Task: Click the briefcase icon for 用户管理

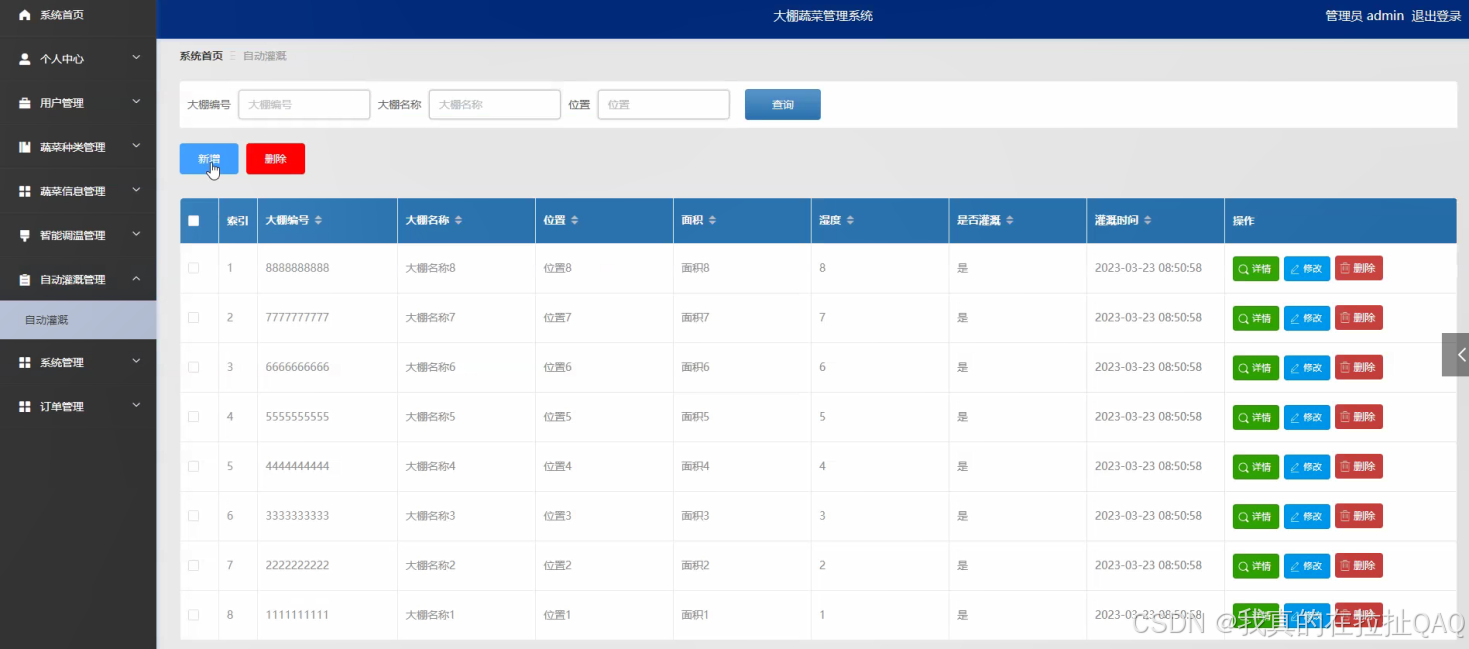Action: coord(25,103)
